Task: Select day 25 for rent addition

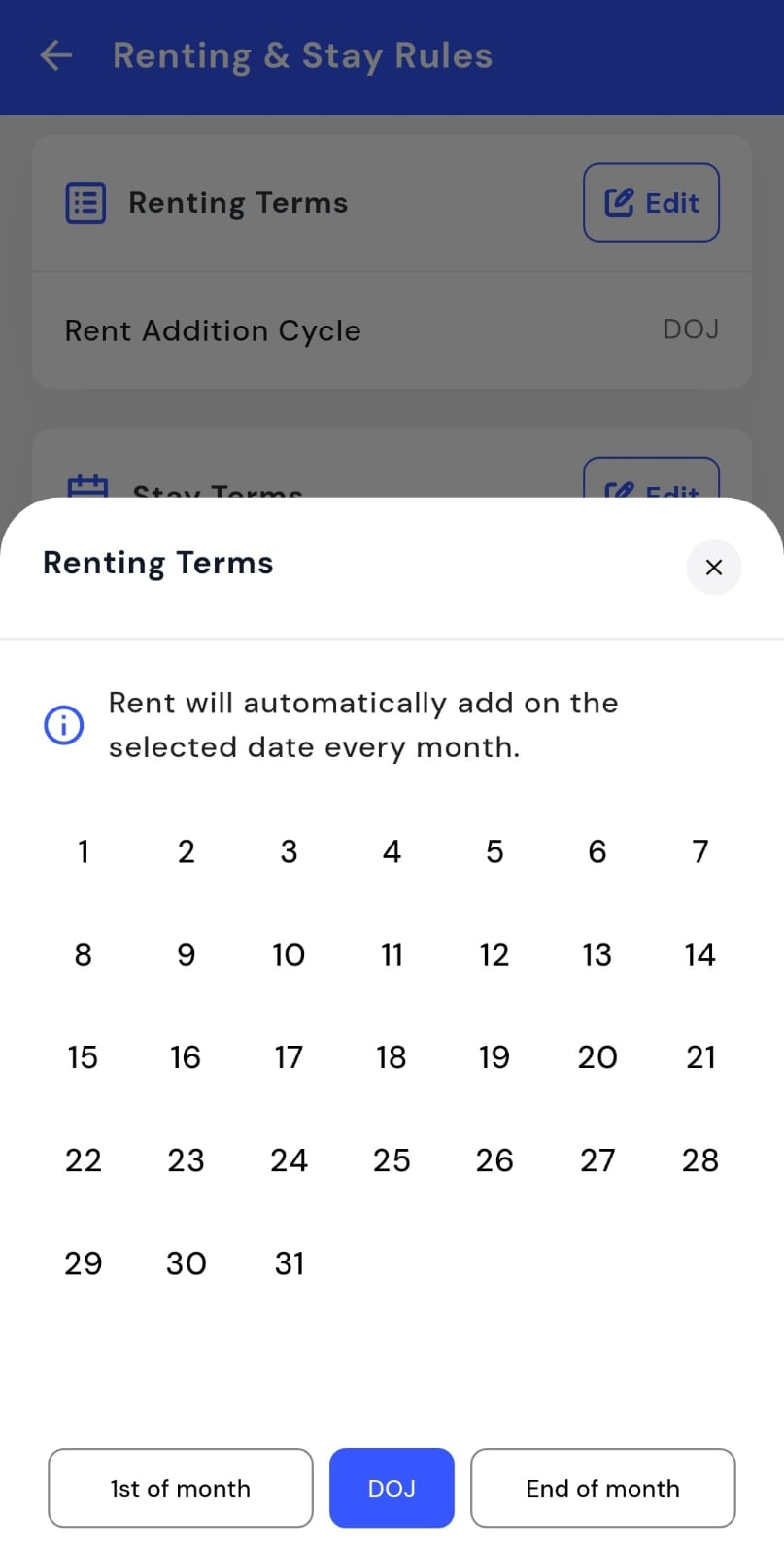Action: pyautogui.click(x=392, y=1160)
